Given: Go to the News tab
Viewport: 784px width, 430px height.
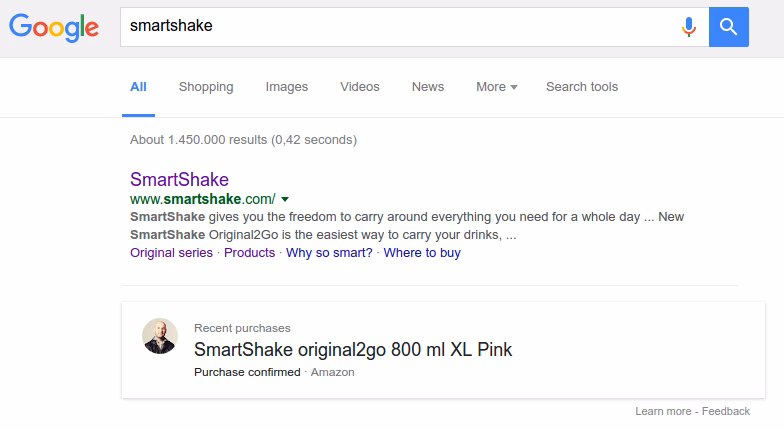Looking at the screenshot, I should point(428,87).
